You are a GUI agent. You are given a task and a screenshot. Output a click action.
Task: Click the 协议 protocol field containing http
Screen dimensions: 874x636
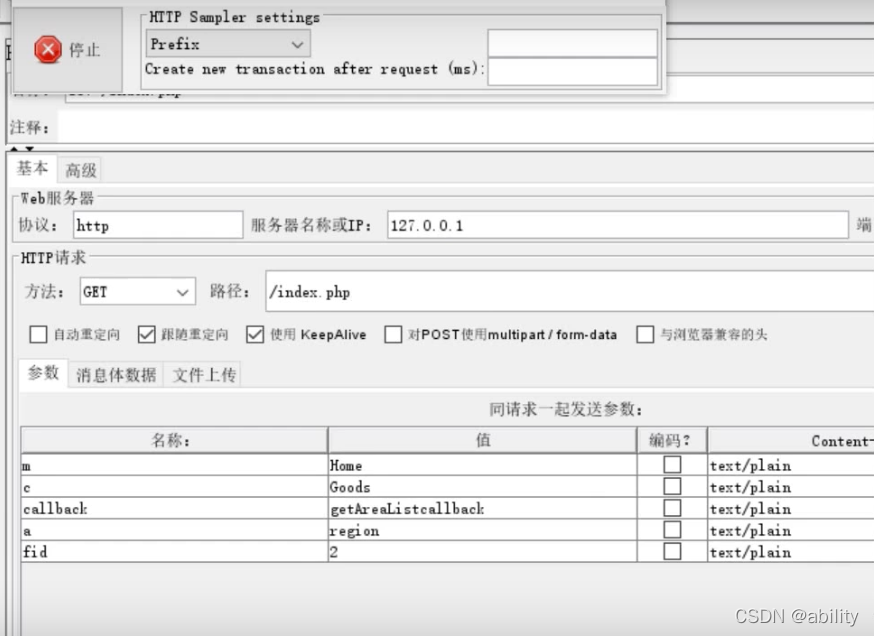click(158, 225)
